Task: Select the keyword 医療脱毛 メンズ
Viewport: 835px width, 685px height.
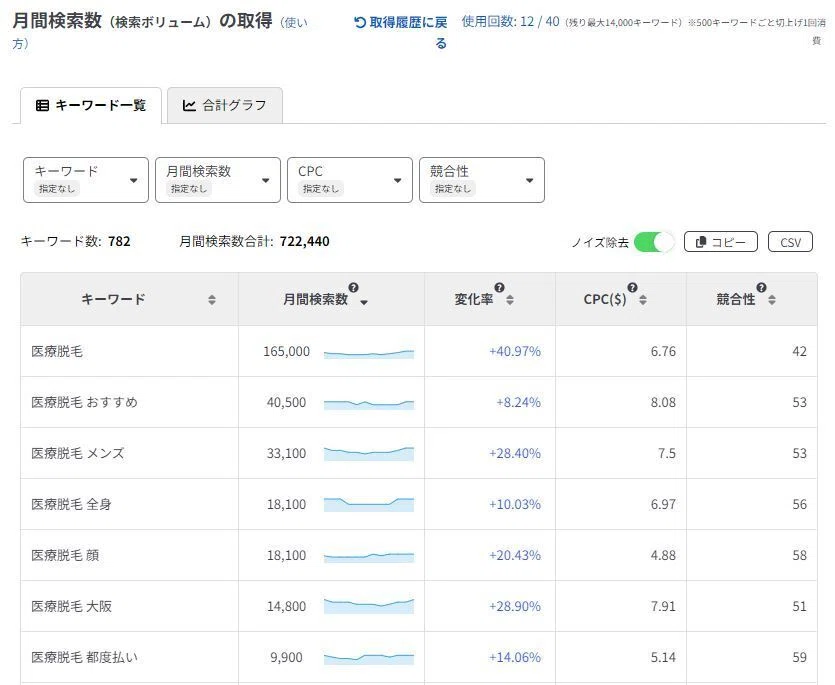Action: pos(77,453)
